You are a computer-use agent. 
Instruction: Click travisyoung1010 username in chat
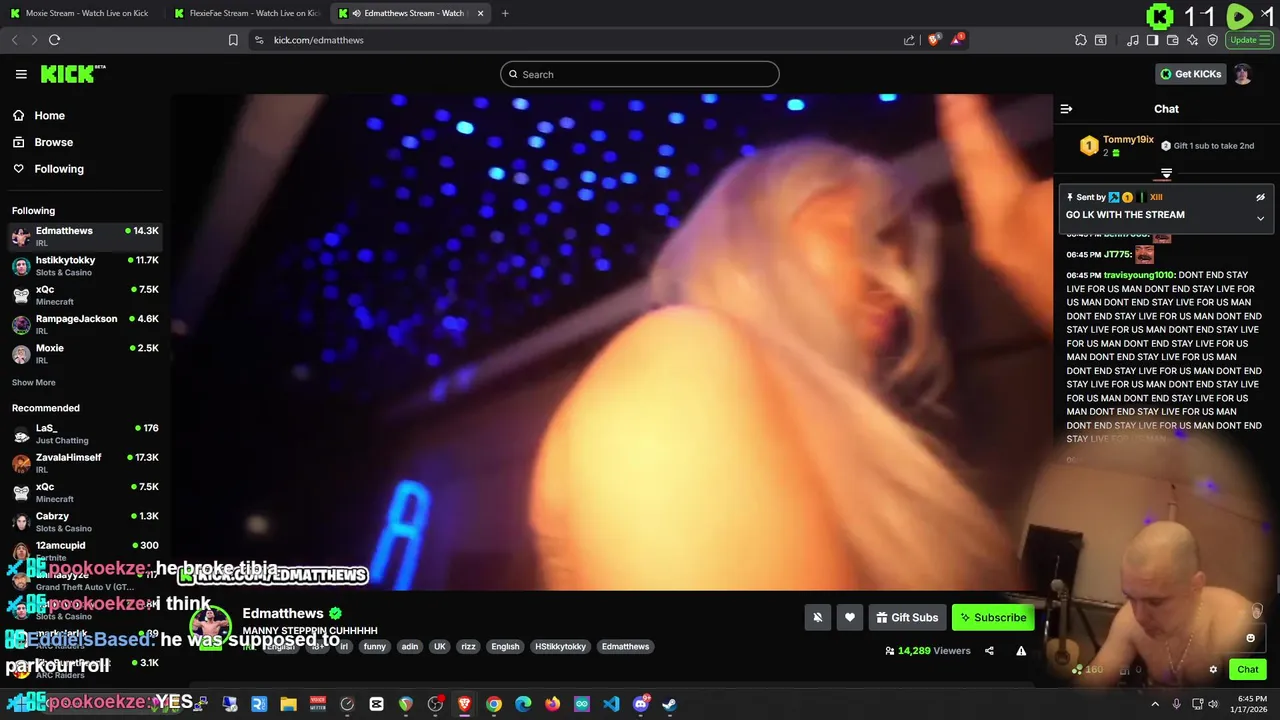point(1139,275)
